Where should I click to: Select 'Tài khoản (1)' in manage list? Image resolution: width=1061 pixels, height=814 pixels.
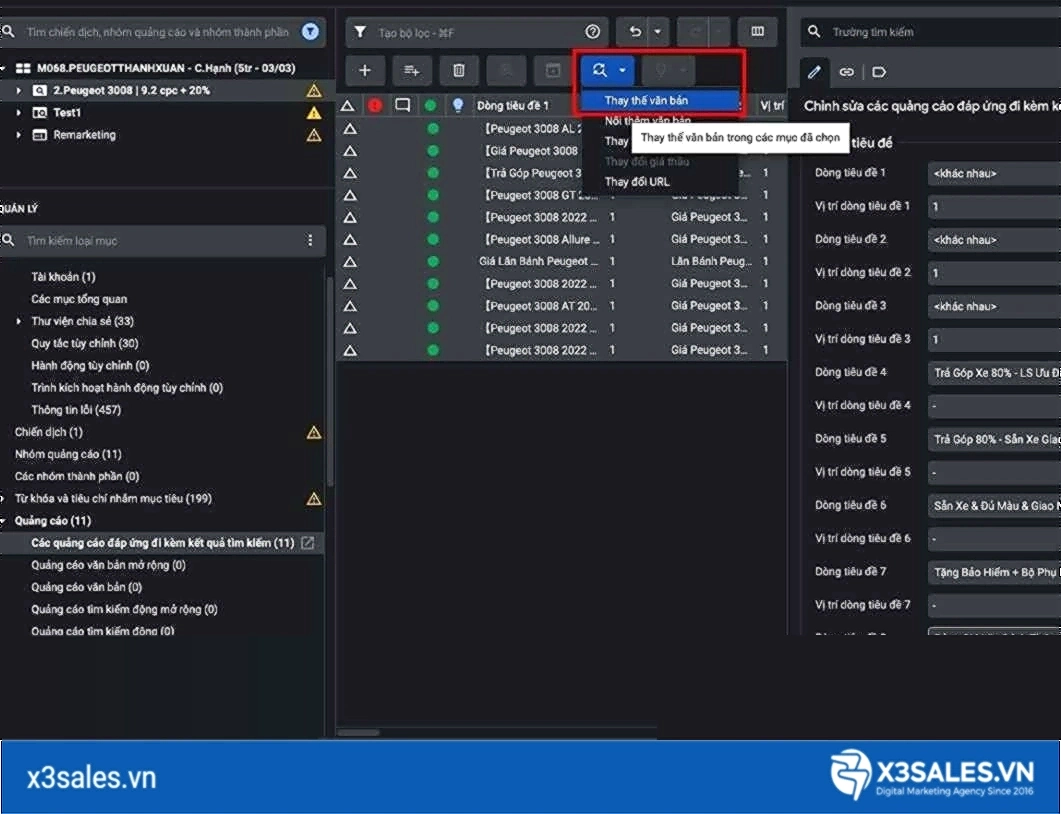64,277
